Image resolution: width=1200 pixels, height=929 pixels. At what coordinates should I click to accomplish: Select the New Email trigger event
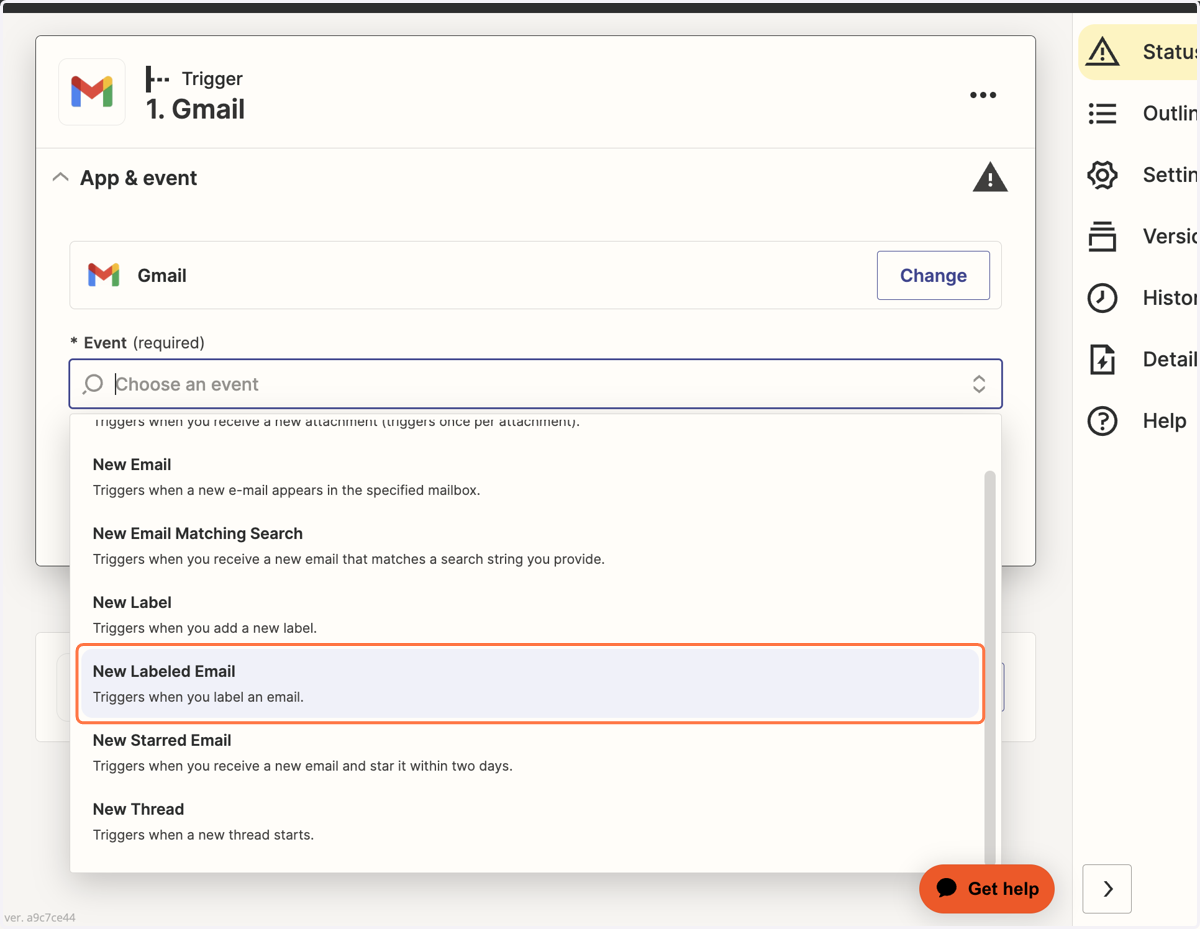click(530, 477)
